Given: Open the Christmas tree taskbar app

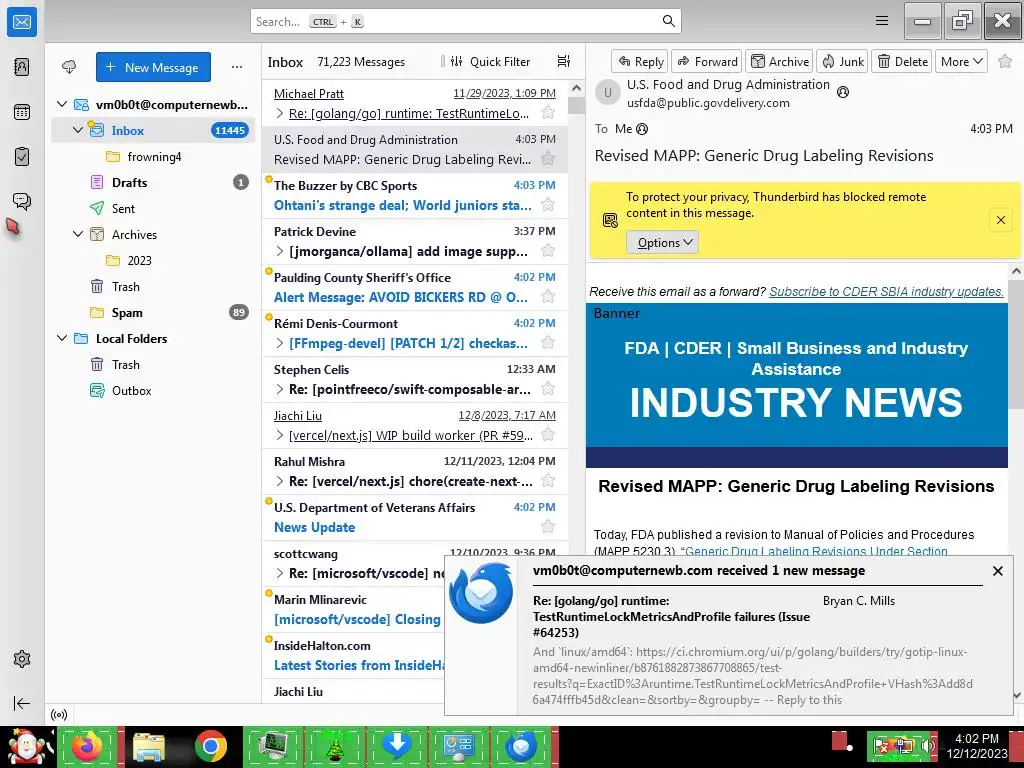Looking at the screenshot, I should point(335,746).
